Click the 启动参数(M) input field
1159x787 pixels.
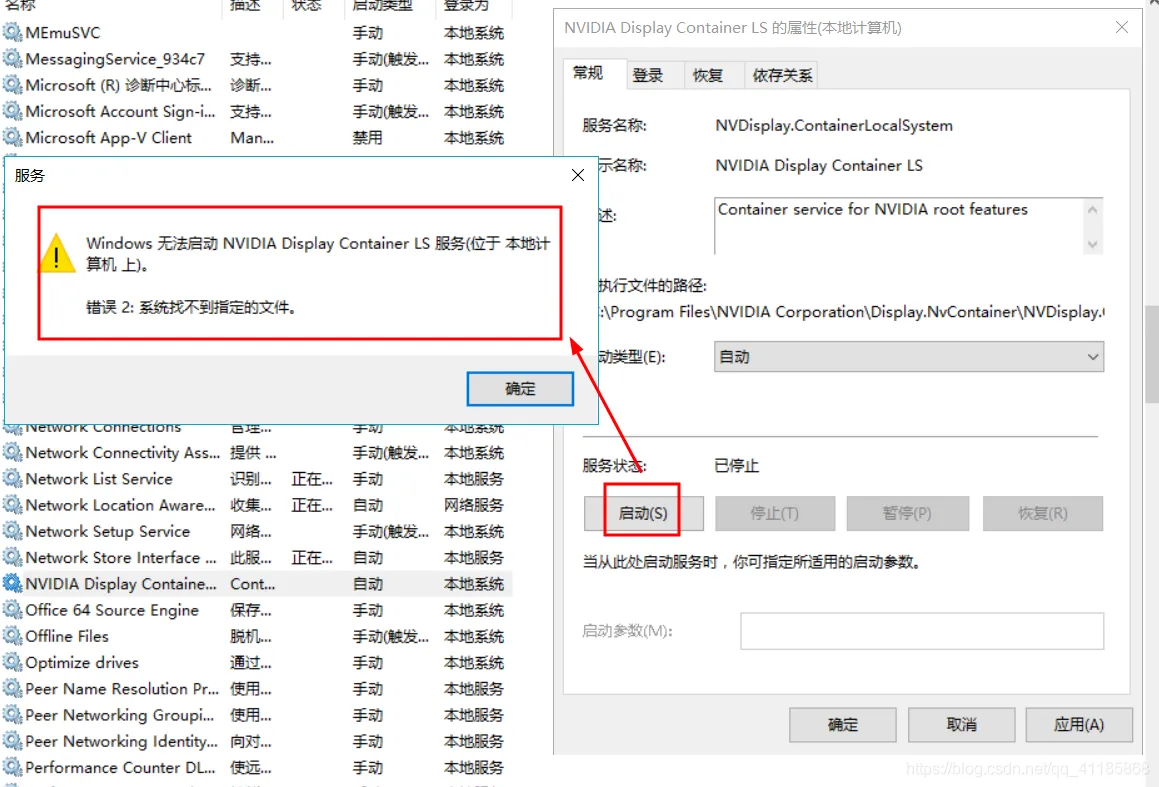[922, 631]
